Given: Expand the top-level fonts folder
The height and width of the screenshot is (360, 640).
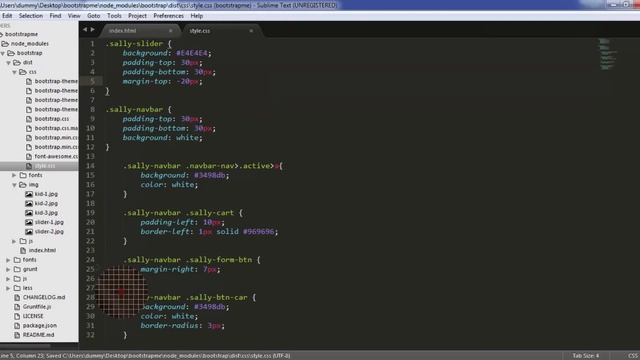Looking at the screenshot, I should coord(9,260).
